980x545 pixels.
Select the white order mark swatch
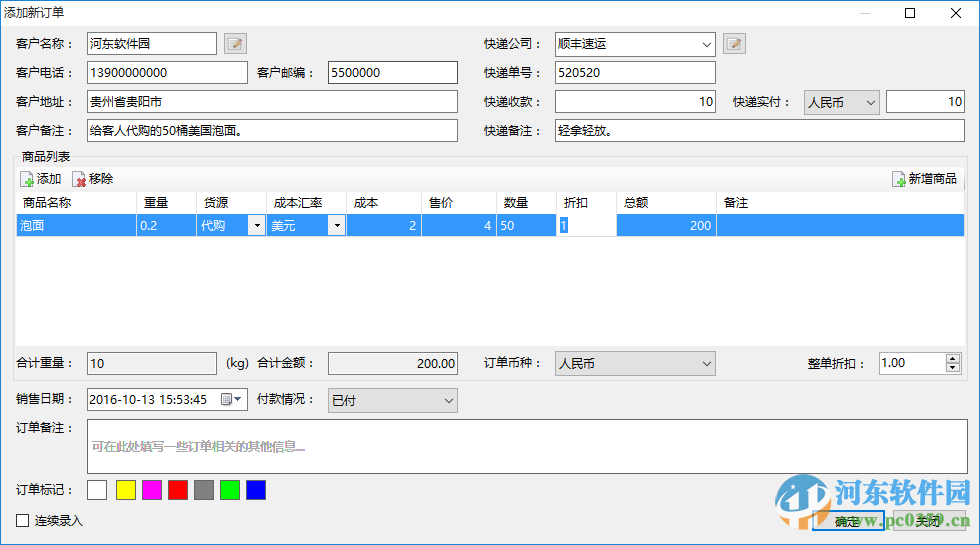point(97,490)
